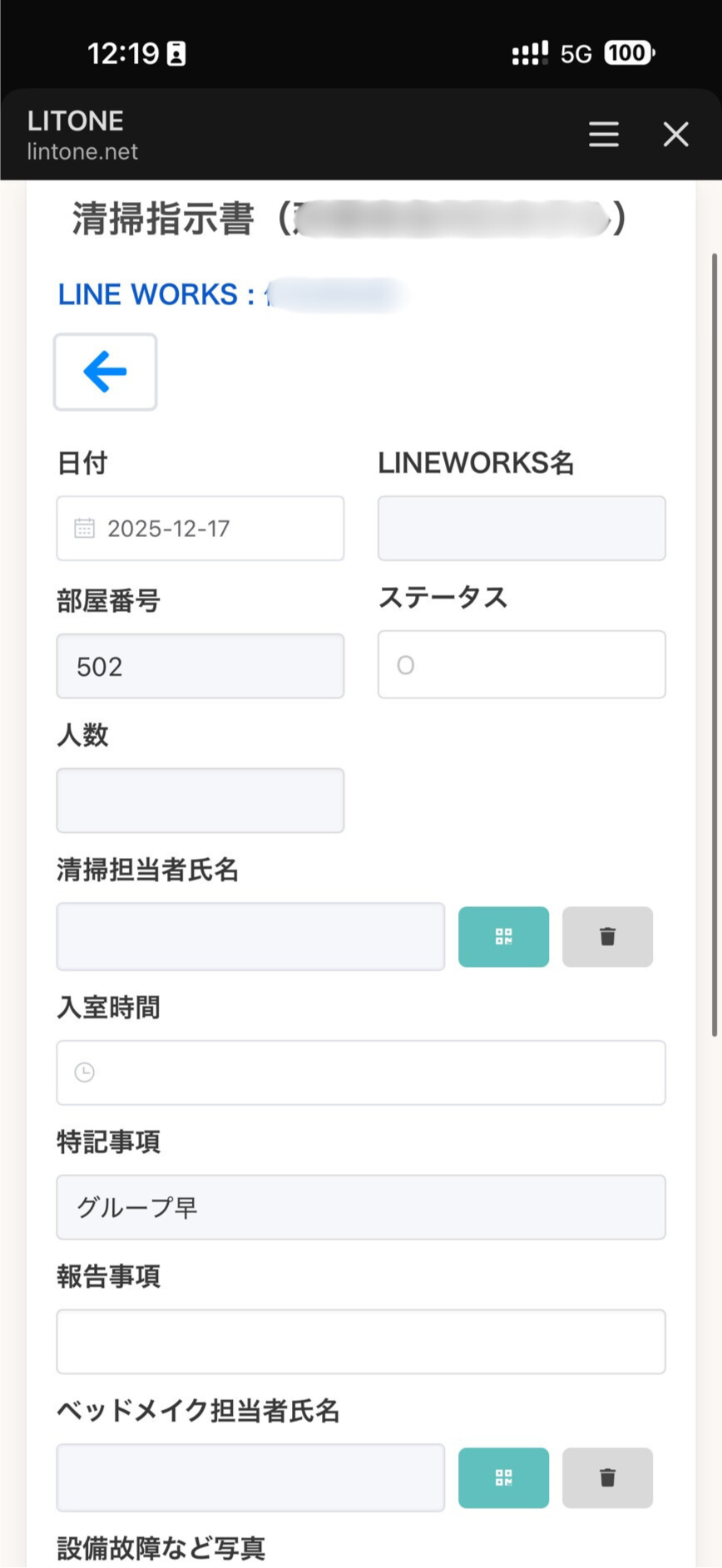Click the clock icon in 入室時間 field

[x=85, y=1072]
